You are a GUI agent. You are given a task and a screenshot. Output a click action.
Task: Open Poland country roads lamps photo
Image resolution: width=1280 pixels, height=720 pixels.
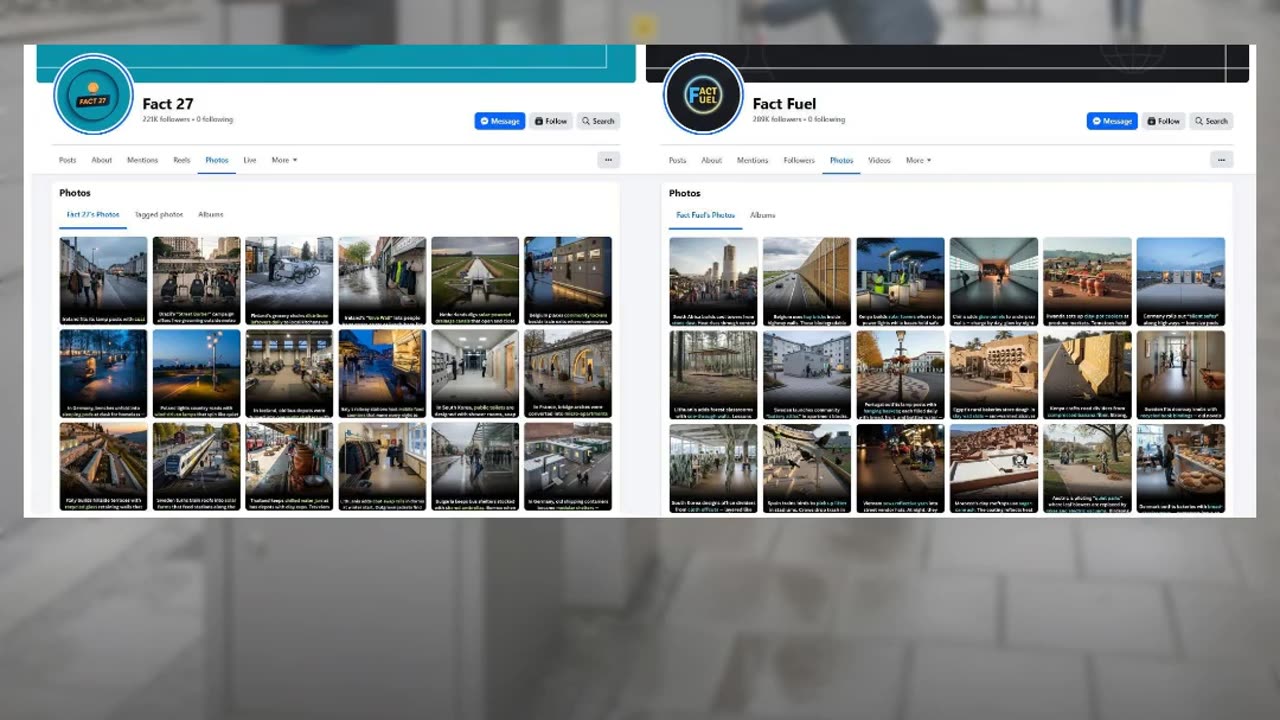(x=196, y=374)
